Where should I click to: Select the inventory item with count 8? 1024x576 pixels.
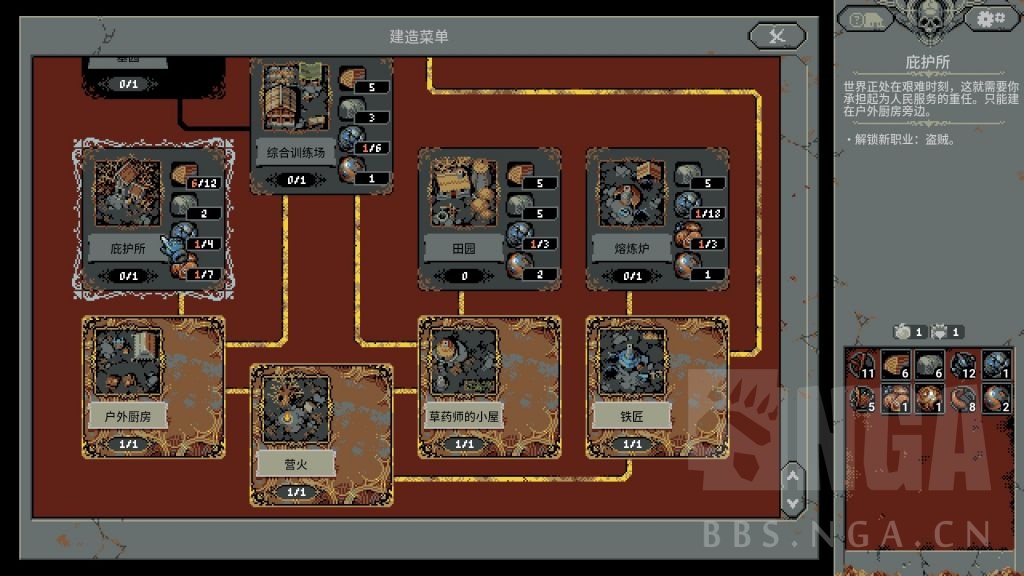tap(963, 398)
